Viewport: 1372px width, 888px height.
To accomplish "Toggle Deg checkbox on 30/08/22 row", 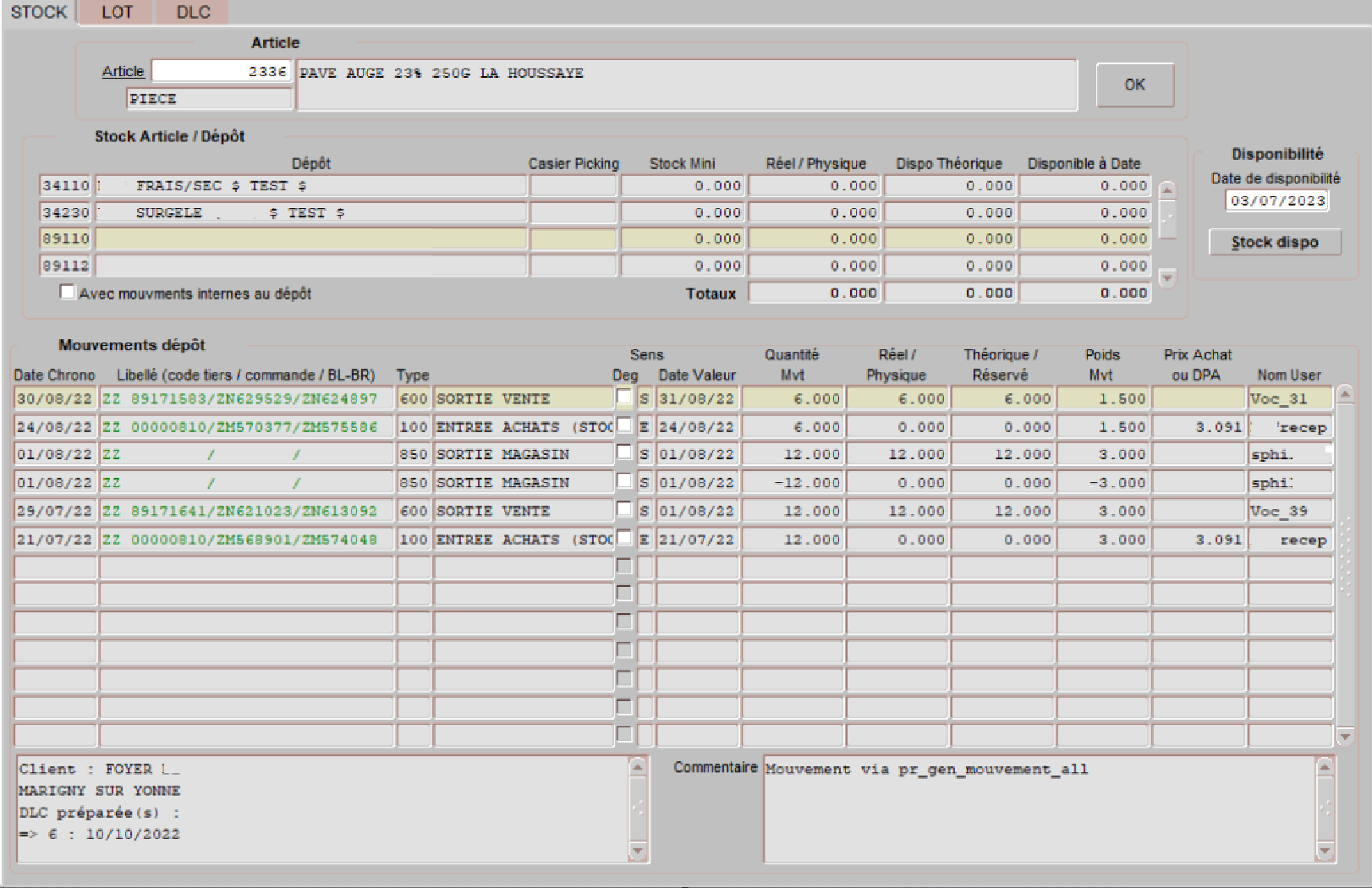I will [624, 396].
